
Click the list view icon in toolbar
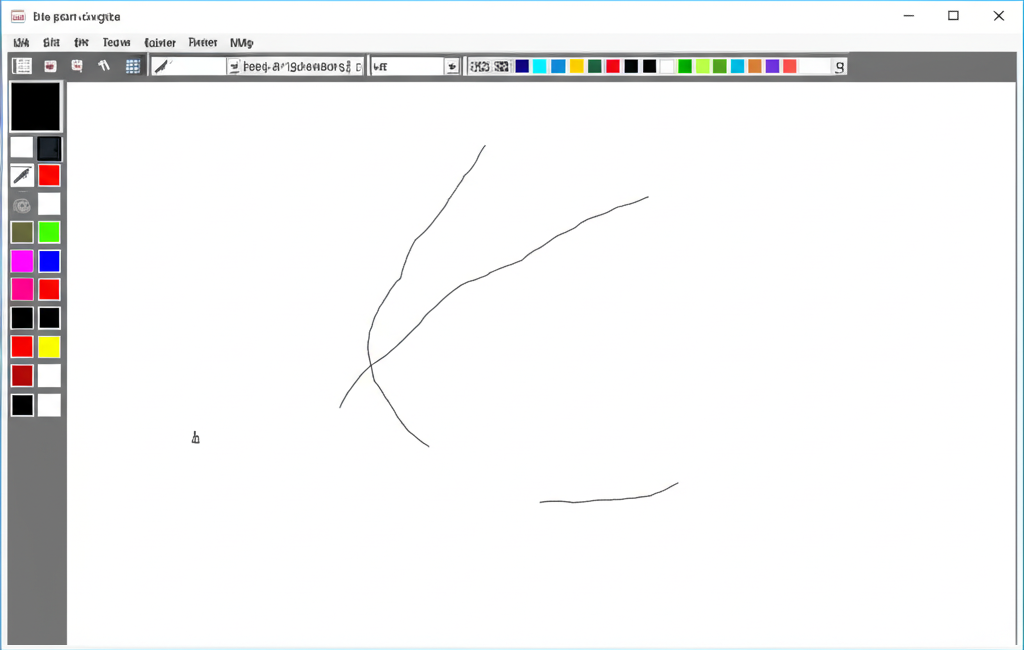point(22,66)
